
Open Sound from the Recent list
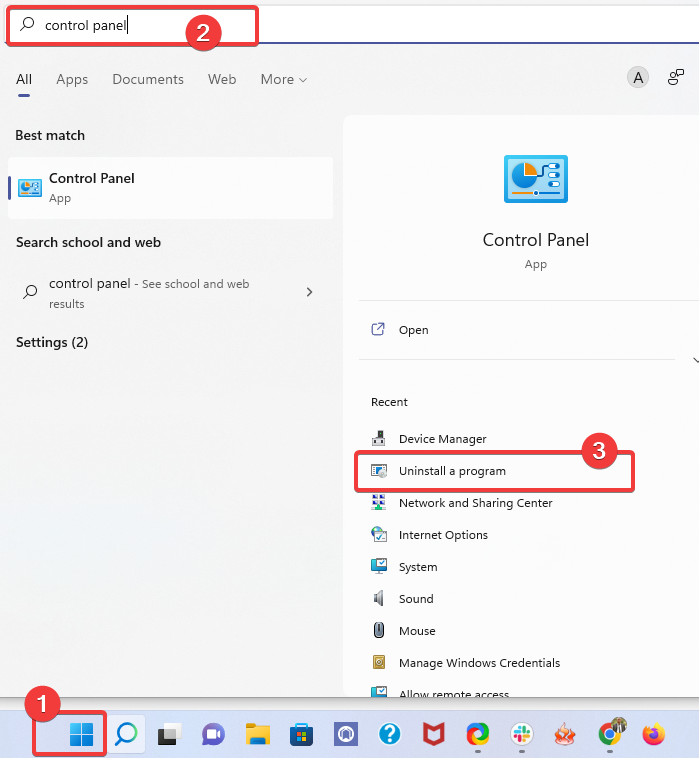click(x=416, y=598)
